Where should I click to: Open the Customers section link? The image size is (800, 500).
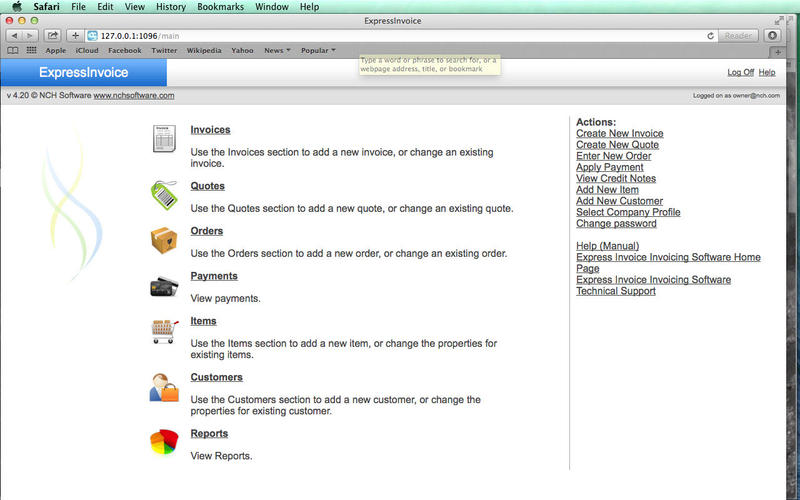coord(216,377)
